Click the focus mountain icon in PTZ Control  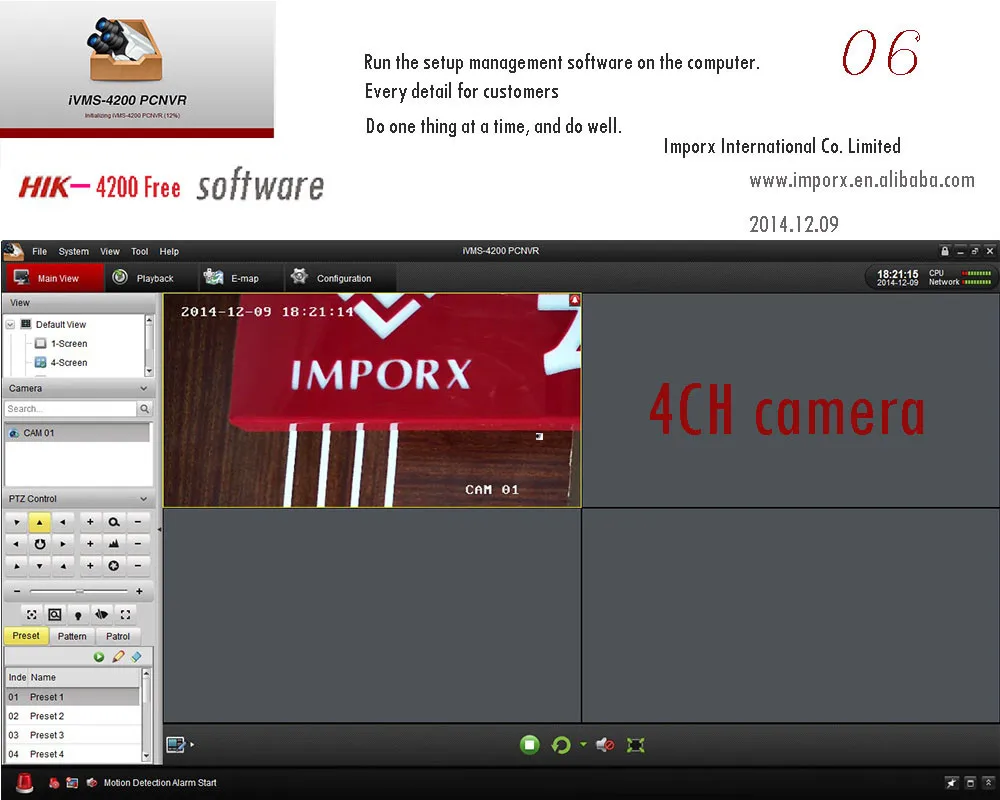click(114, 544)
